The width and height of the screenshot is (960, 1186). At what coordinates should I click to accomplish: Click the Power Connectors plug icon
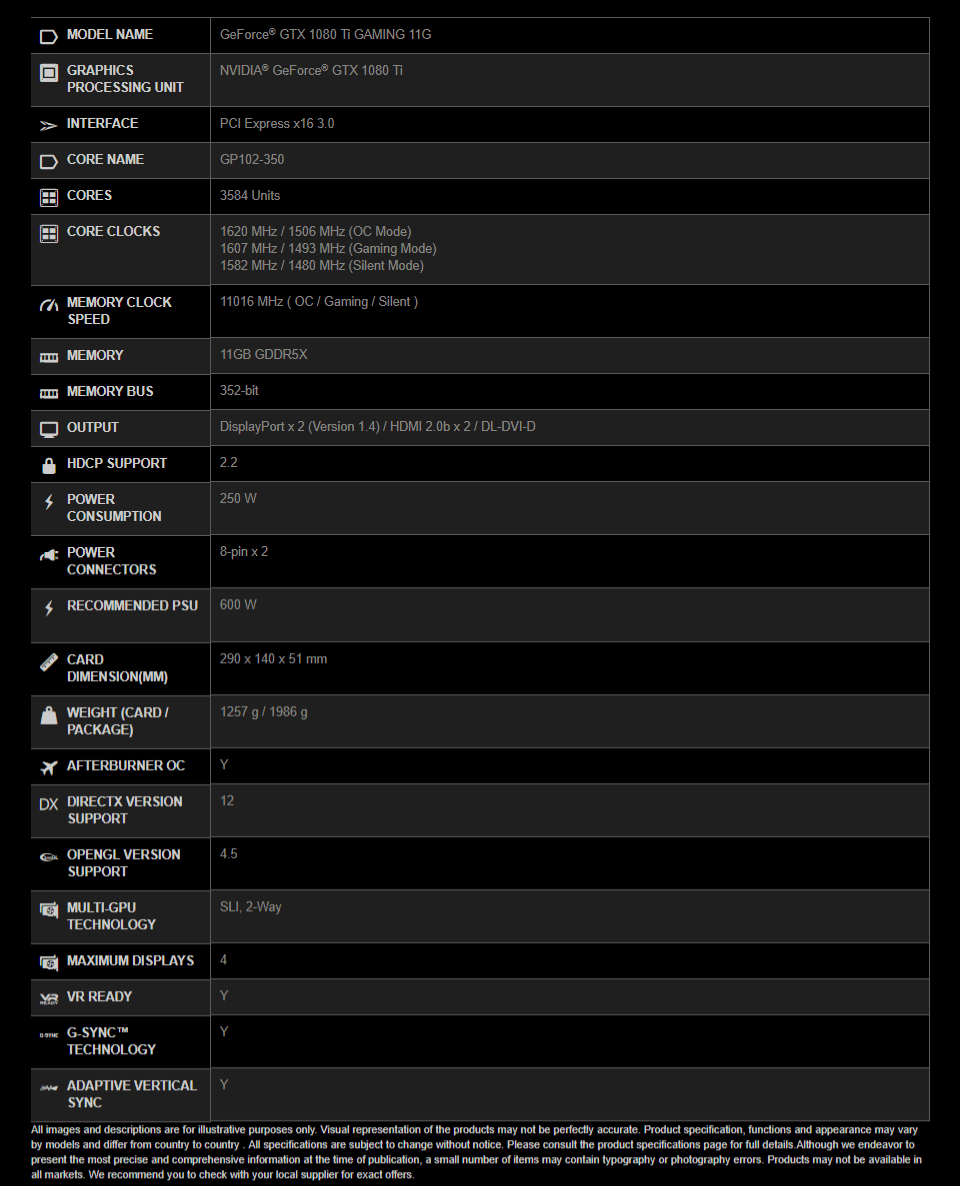pos(48,555)
